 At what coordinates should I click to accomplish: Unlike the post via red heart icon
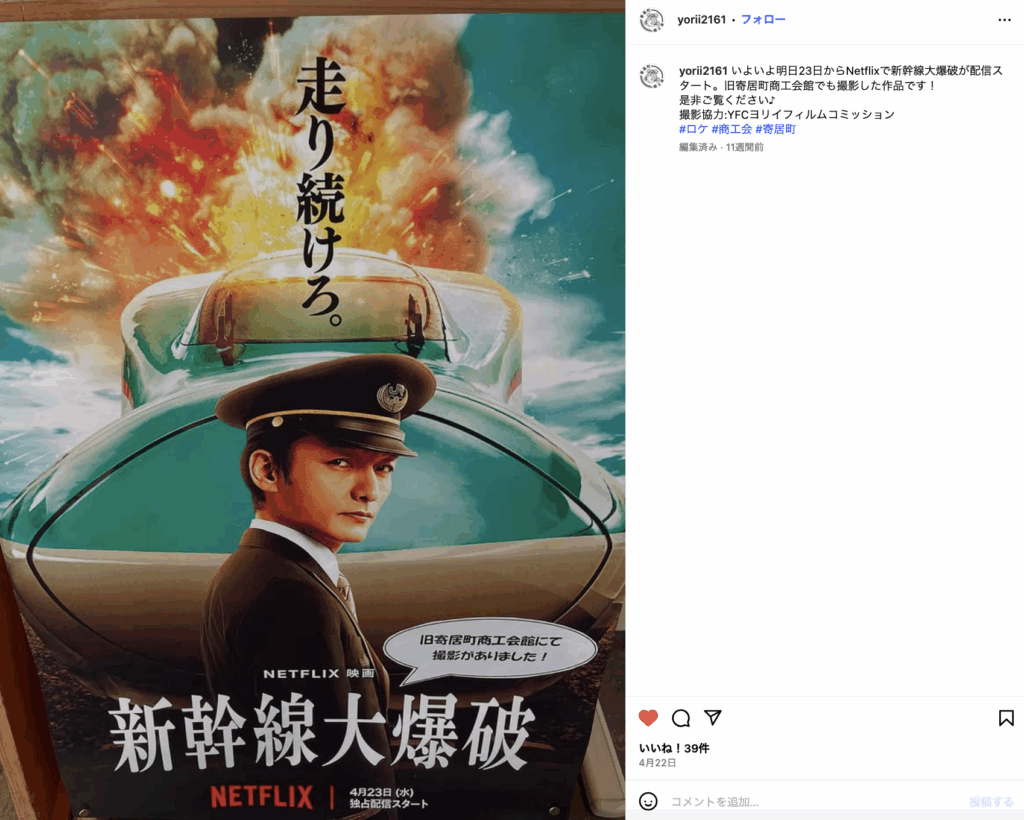[648, 718]
